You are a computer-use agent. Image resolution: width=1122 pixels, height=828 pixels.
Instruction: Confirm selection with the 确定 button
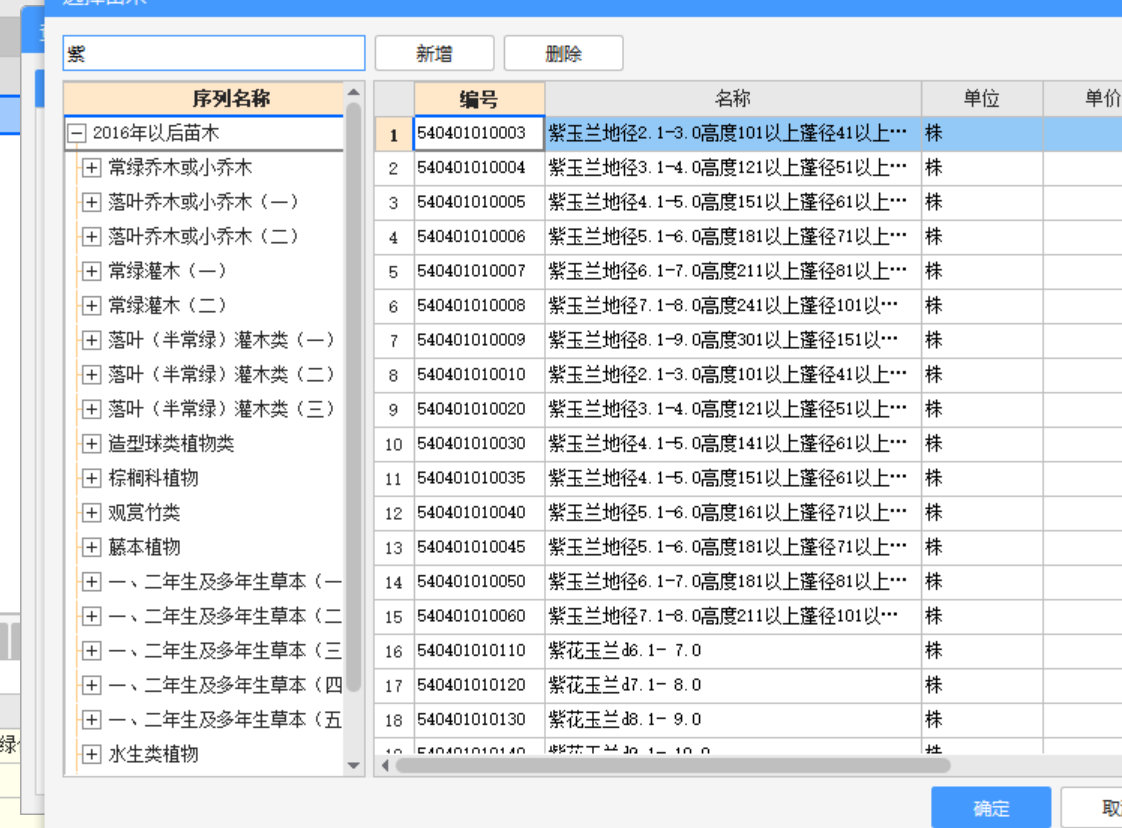991,808
